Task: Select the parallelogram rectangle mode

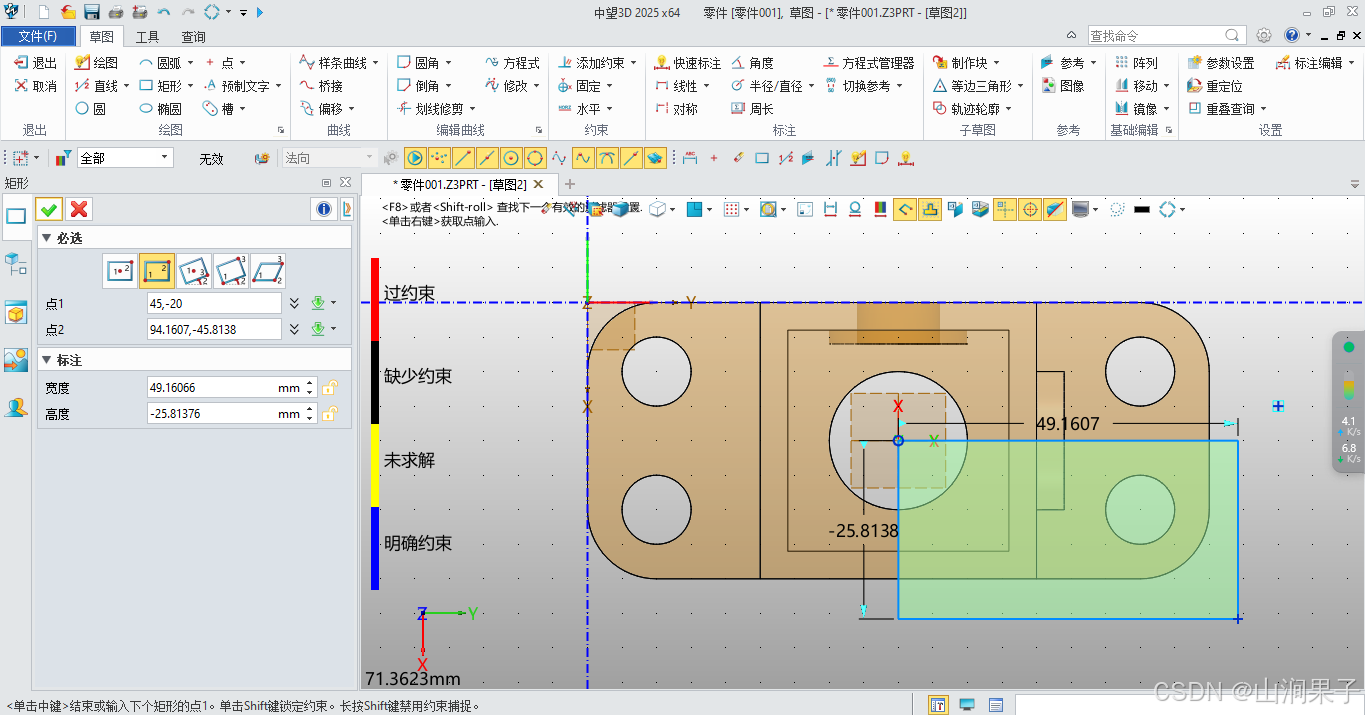Action: (268, 271)
